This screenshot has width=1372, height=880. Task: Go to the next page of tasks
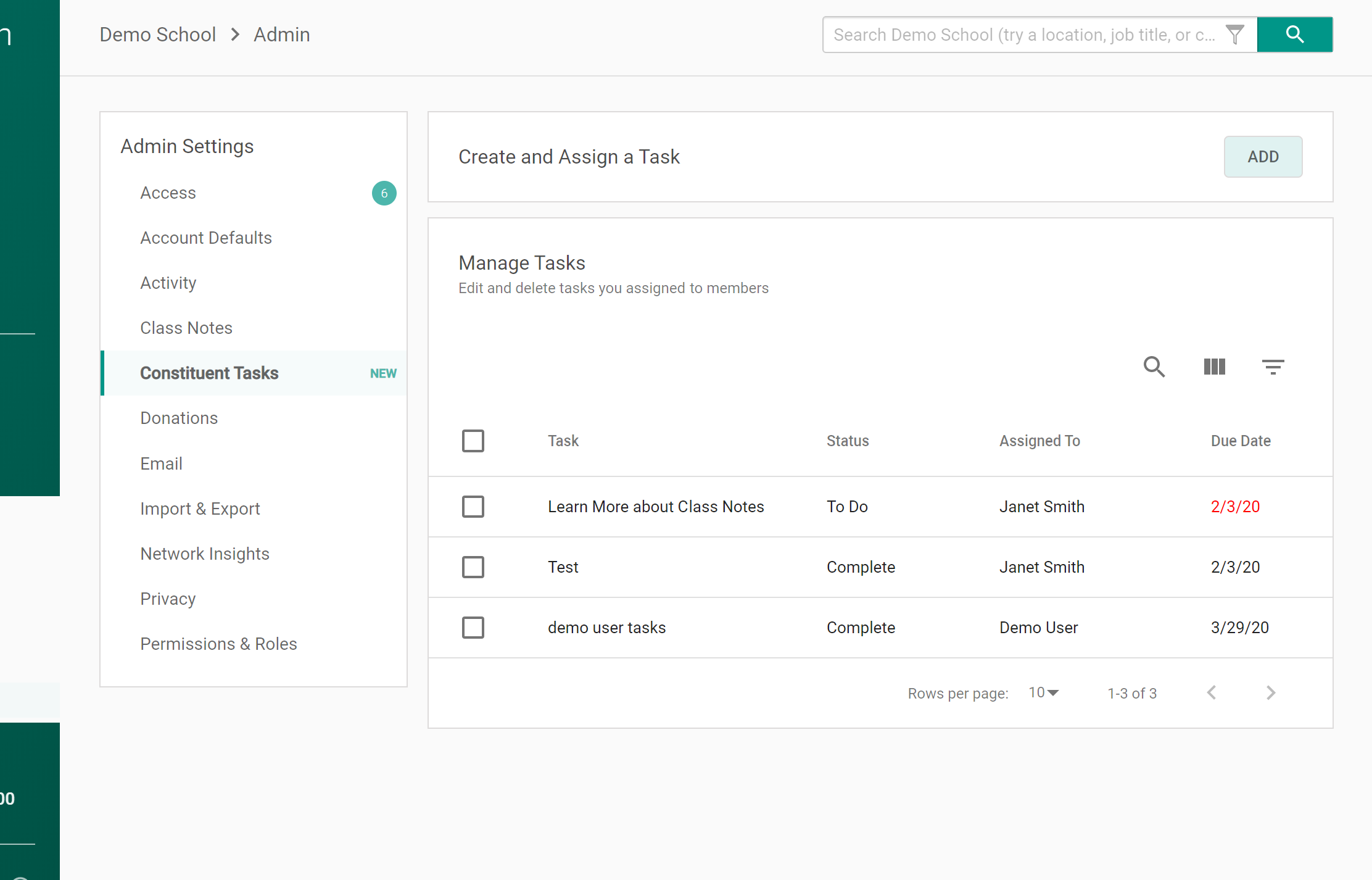(x=1270, y=692)
